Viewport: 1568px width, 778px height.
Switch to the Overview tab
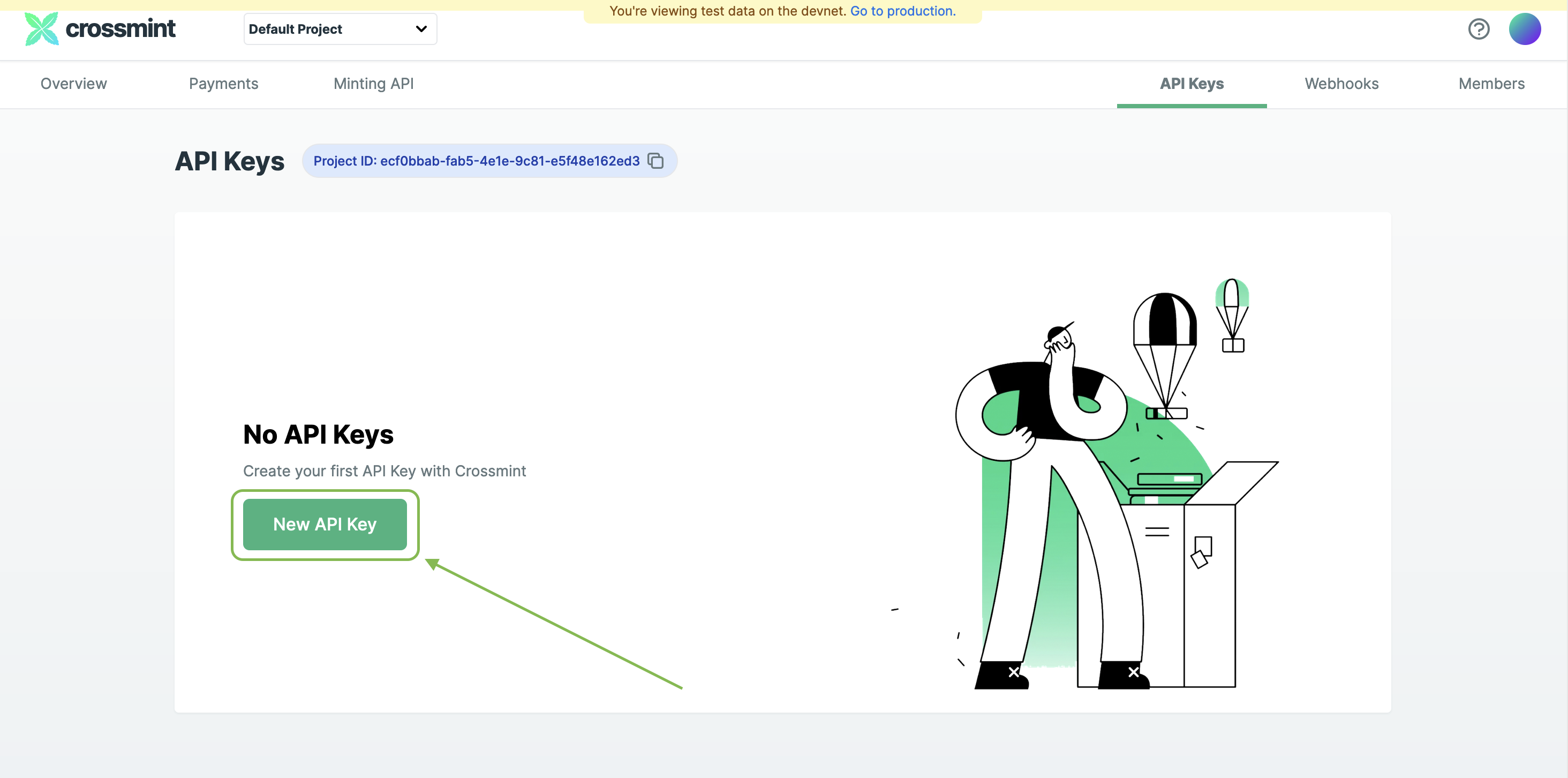point(74,84)
